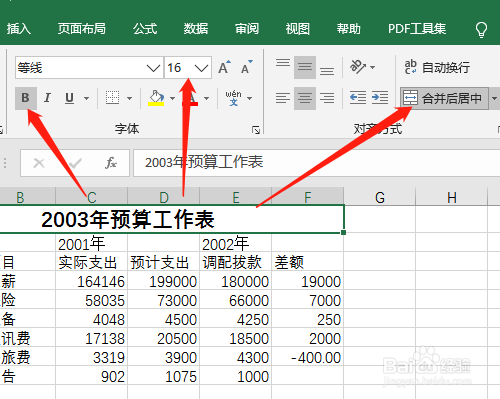Click Decrease Font Size icon
The height and width of the screenshot is (399, 500).
pos(247,68)
